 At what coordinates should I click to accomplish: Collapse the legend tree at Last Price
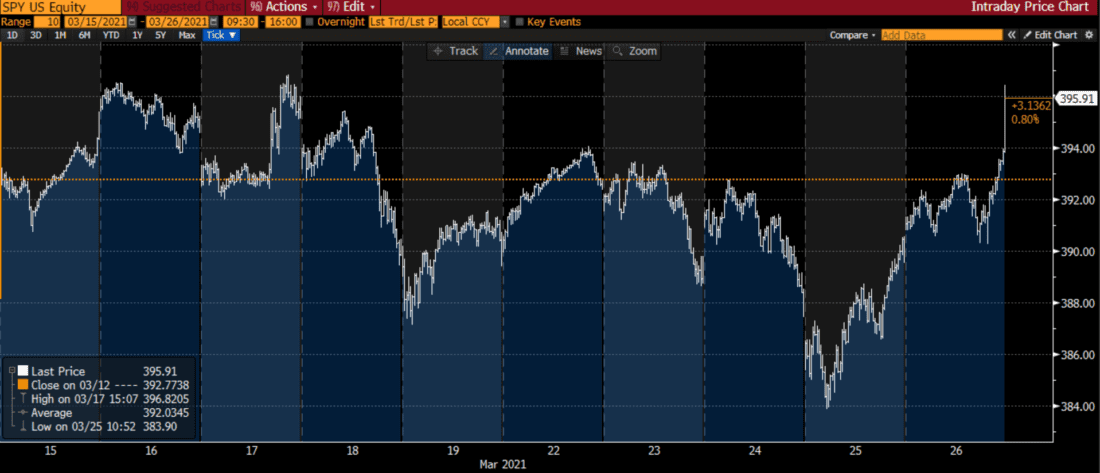[10, 371]
